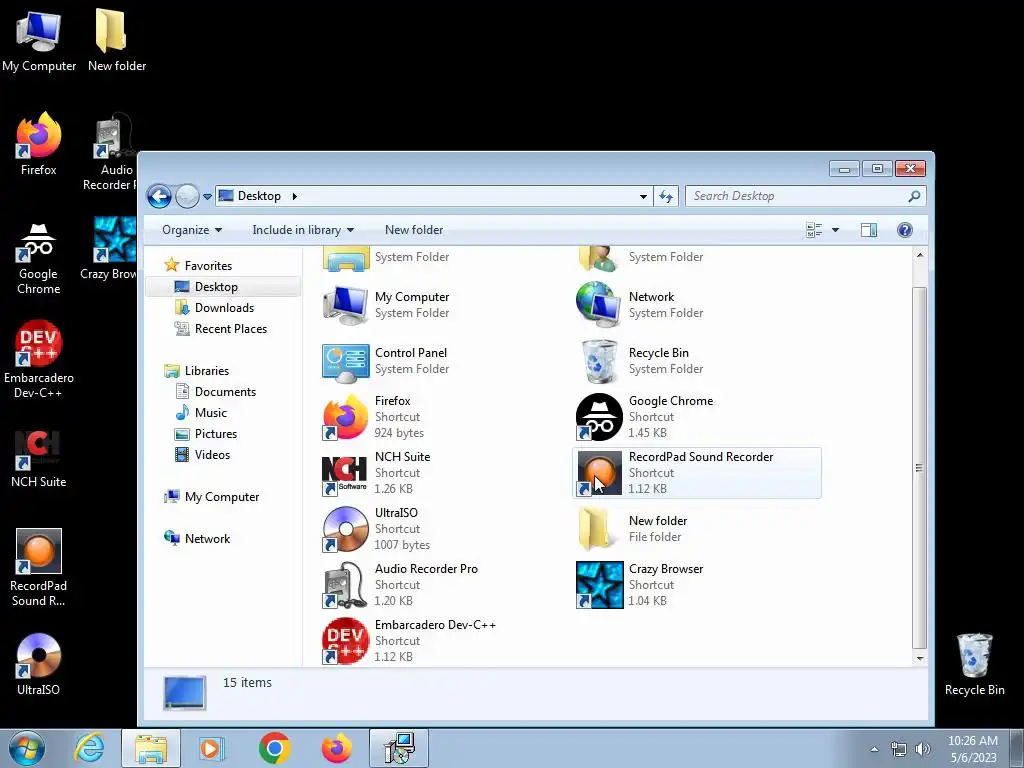1024x768 pixels.
Task: Open the Windows Start menu
Action: pyautogui.click(x=27, y=748)
